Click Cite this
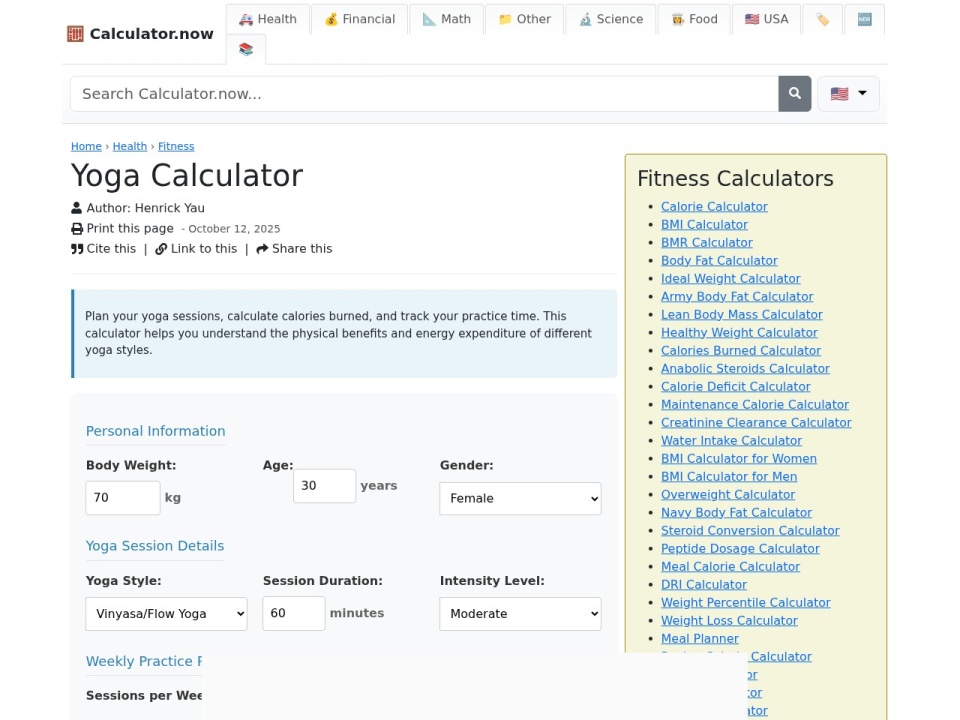The height and width of the screenshot is (720, 960). pyautogui.click(x=111, y=249)
